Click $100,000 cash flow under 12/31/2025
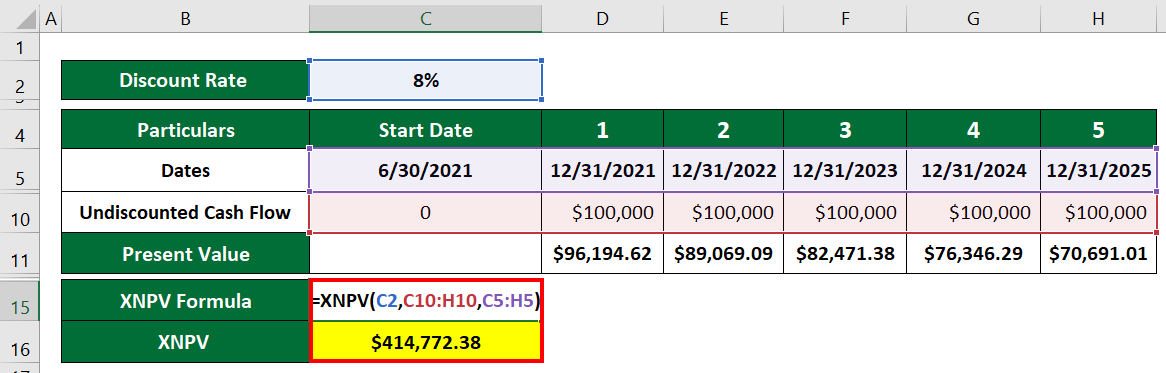 click(1098, 213)
